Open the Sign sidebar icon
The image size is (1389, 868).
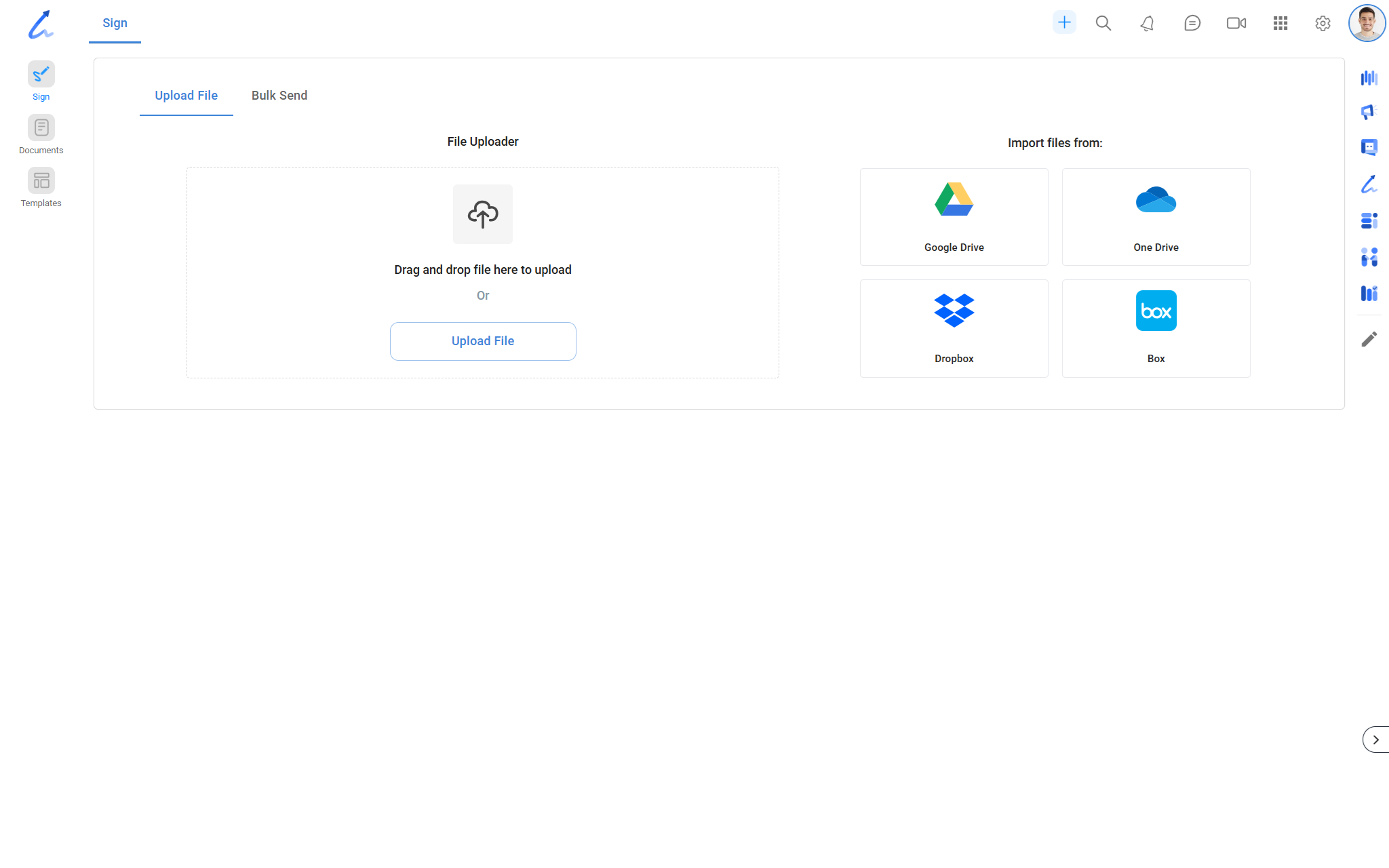(41, 75)
